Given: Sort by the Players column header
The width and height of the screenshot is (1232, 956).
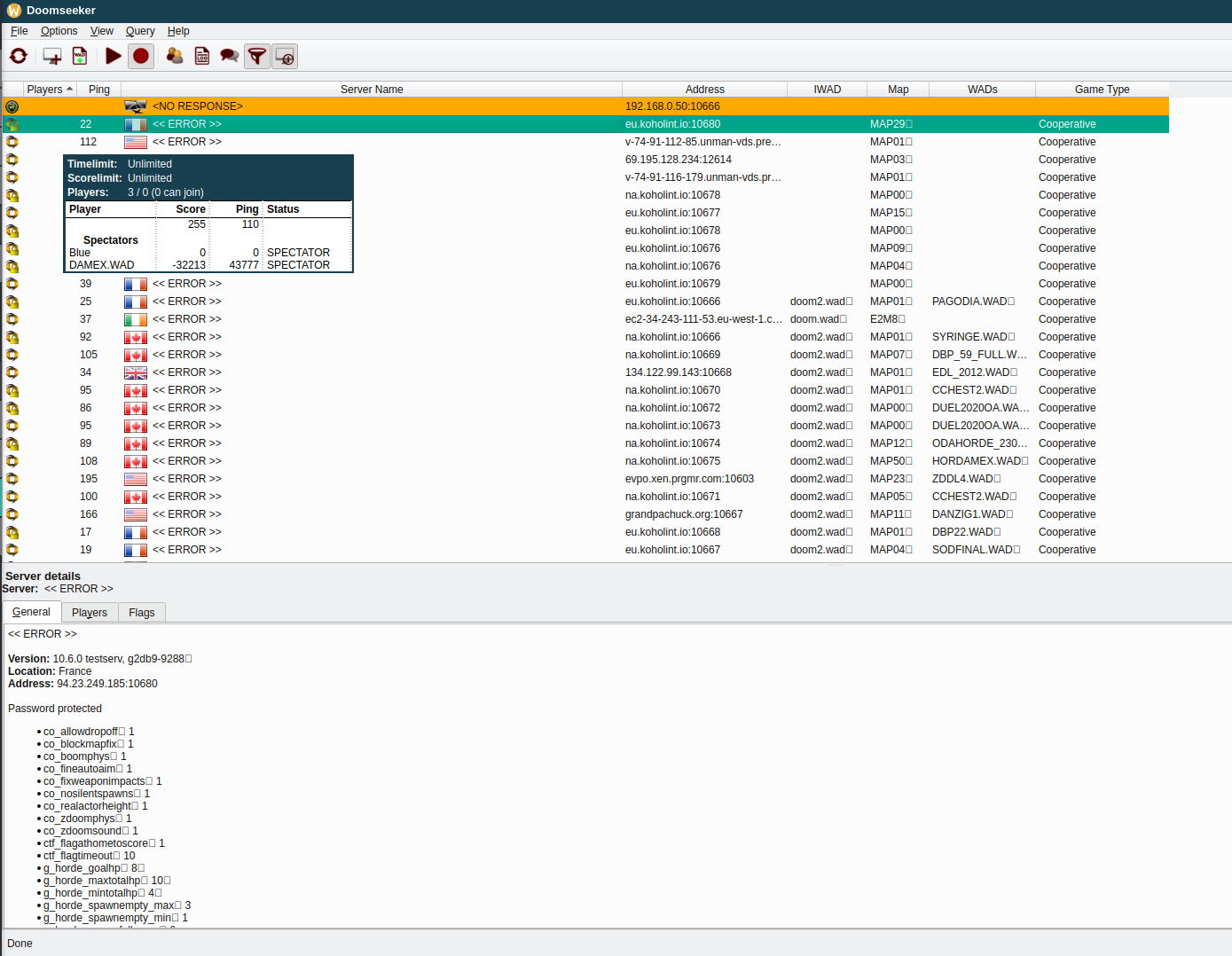Looking at the screenshot, I should (44, 90).
